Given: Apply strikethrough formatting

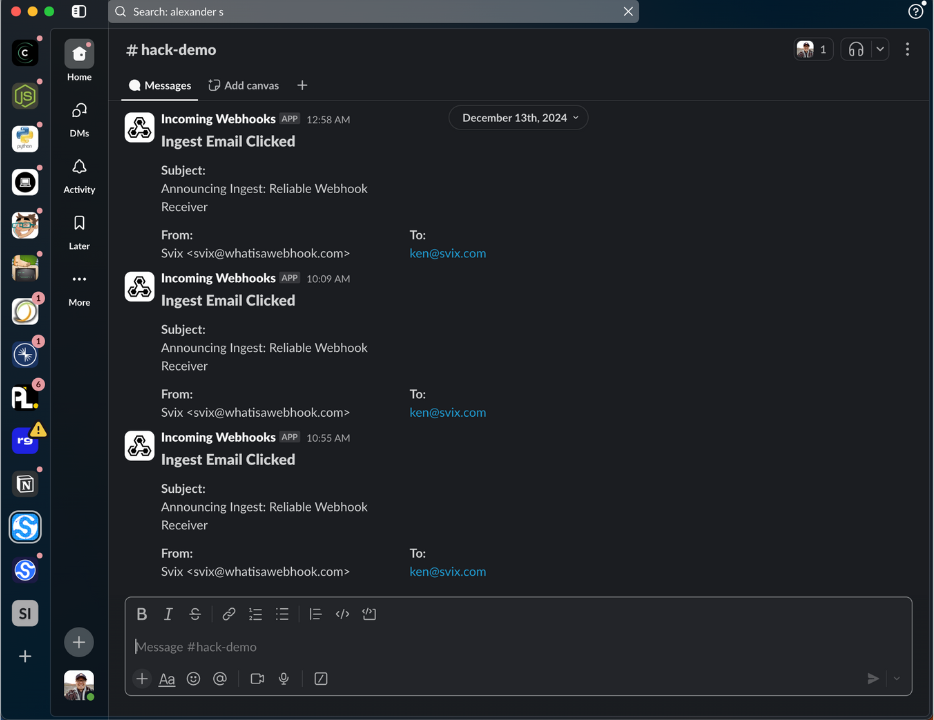Looking at the screenshot, I should 195,614.
